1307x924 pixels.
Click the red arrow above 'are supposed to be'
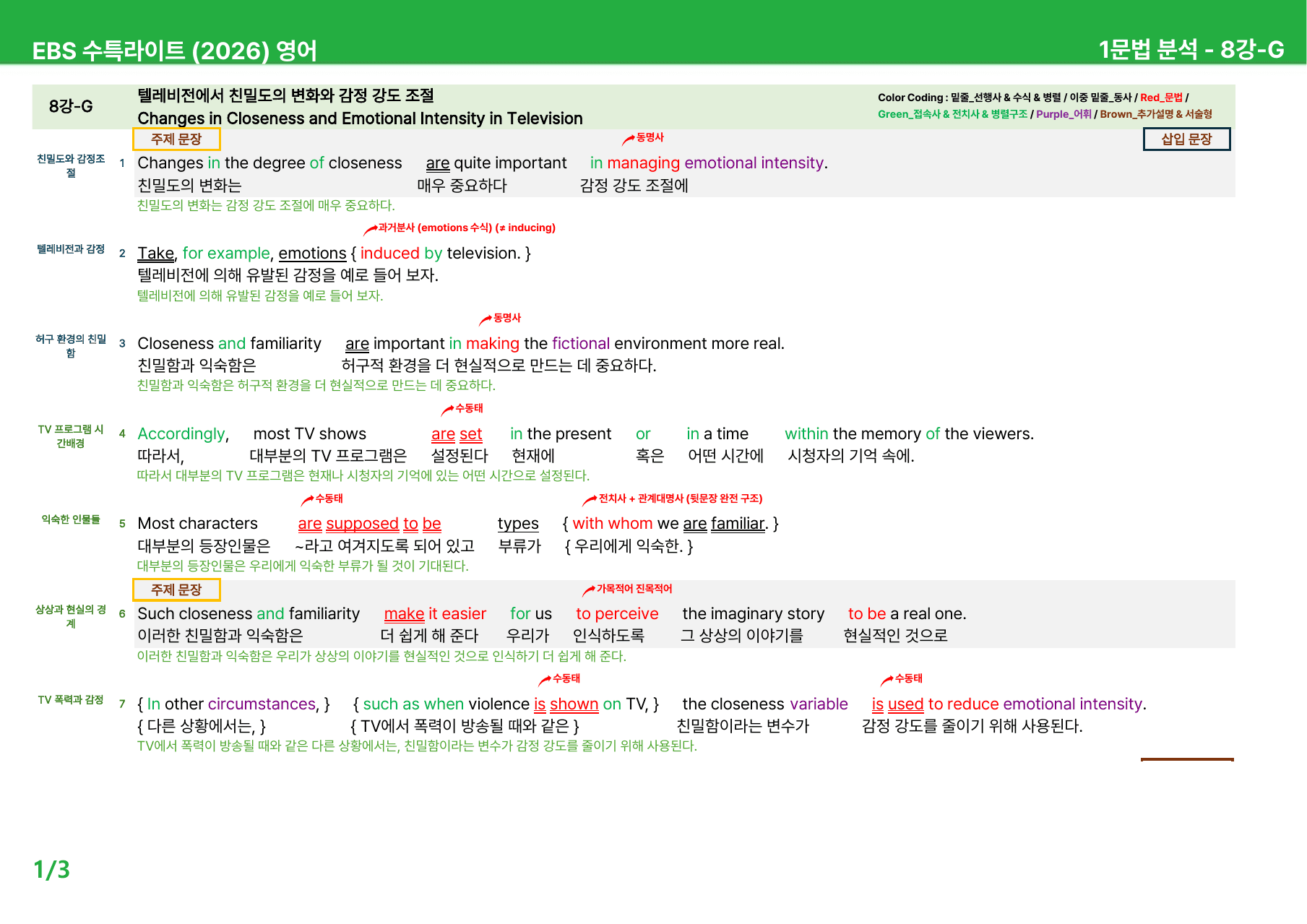coord(308,501)
